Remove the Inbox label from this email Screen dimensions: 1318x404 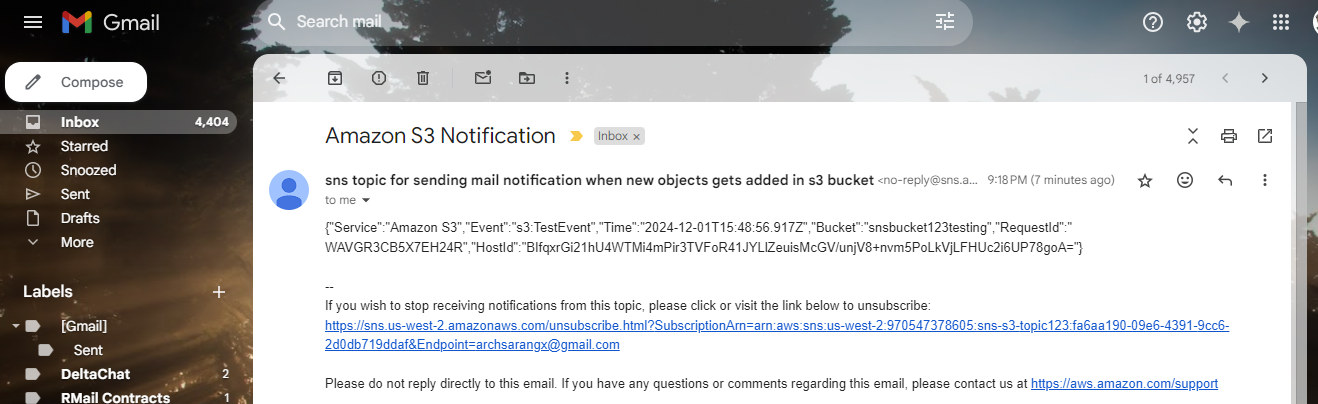637,136
